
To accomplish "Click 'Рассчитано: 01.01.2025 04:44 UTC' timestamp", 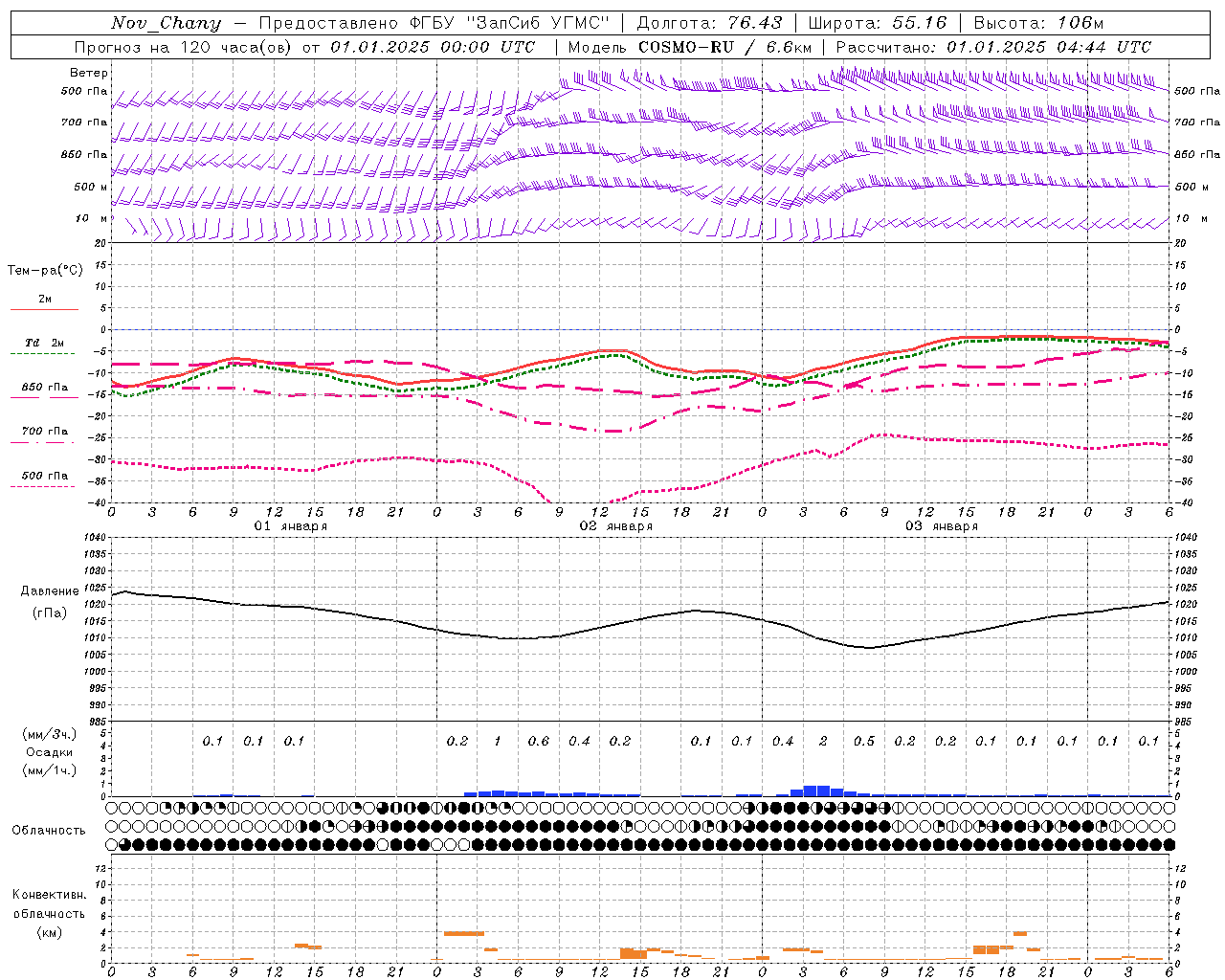I will 993,47.
